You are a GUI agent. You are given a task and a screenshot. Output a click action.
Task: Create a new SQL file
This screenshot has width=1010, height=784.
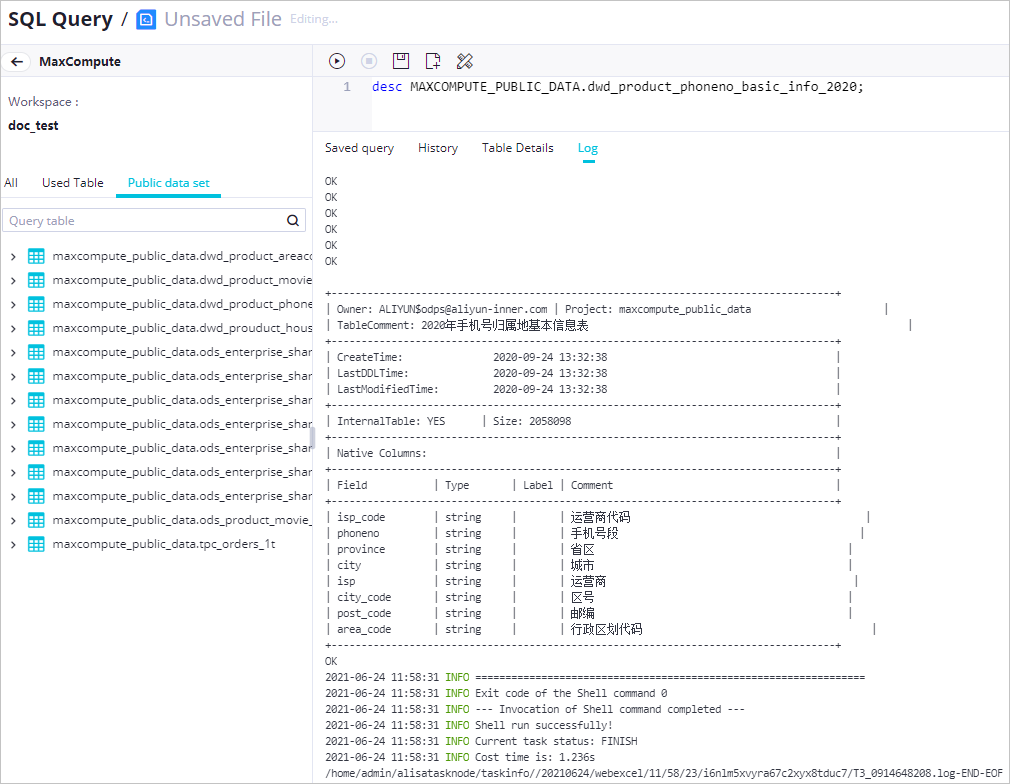pos(432,60)
